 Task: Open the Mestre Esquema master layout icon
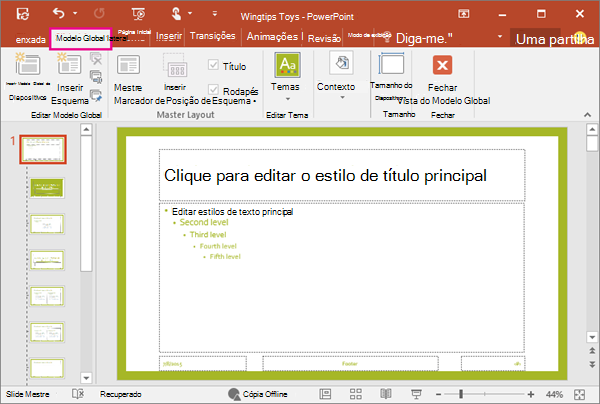point(128,64)
